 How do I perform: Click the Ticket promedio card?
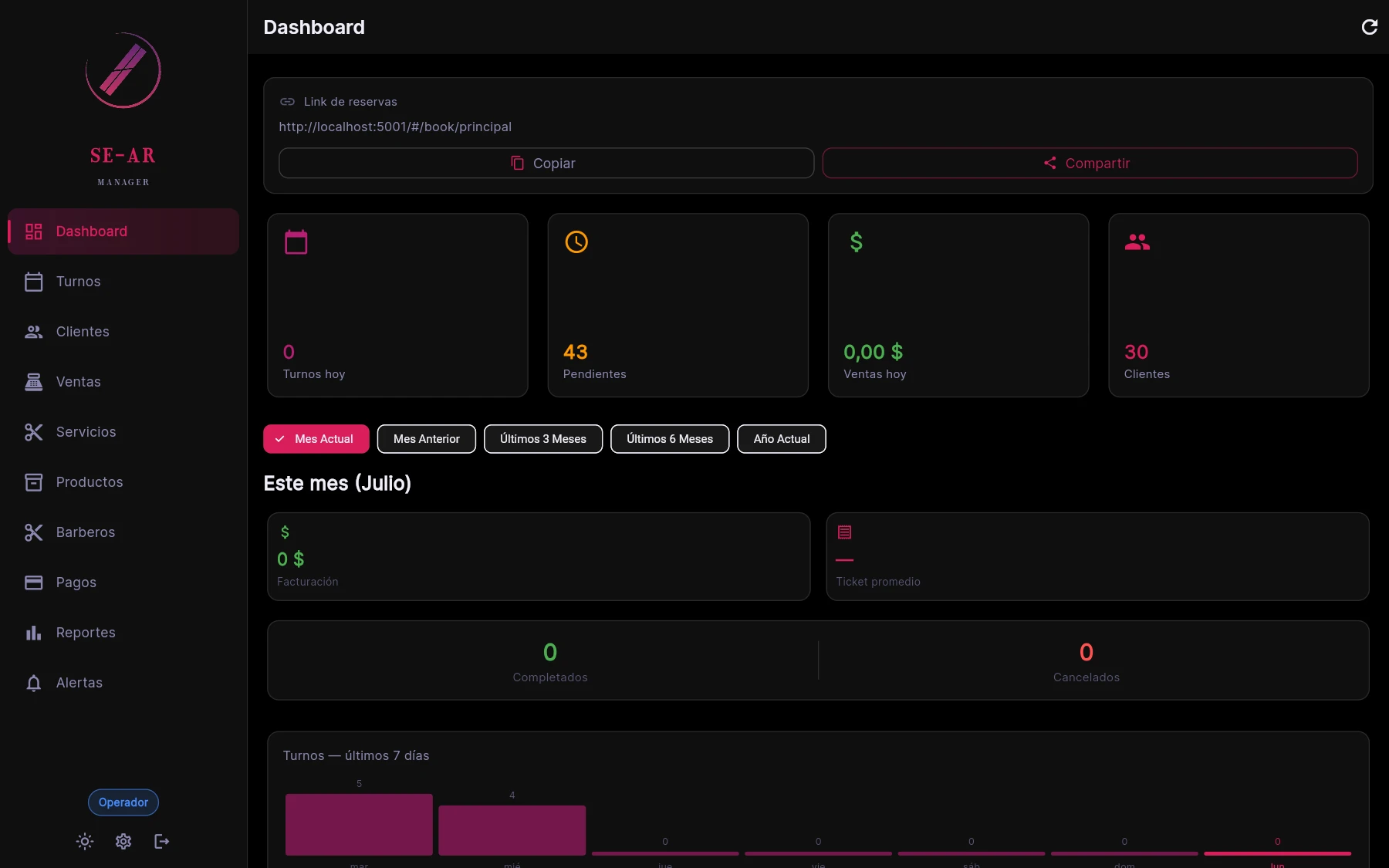pos(1097,557)
